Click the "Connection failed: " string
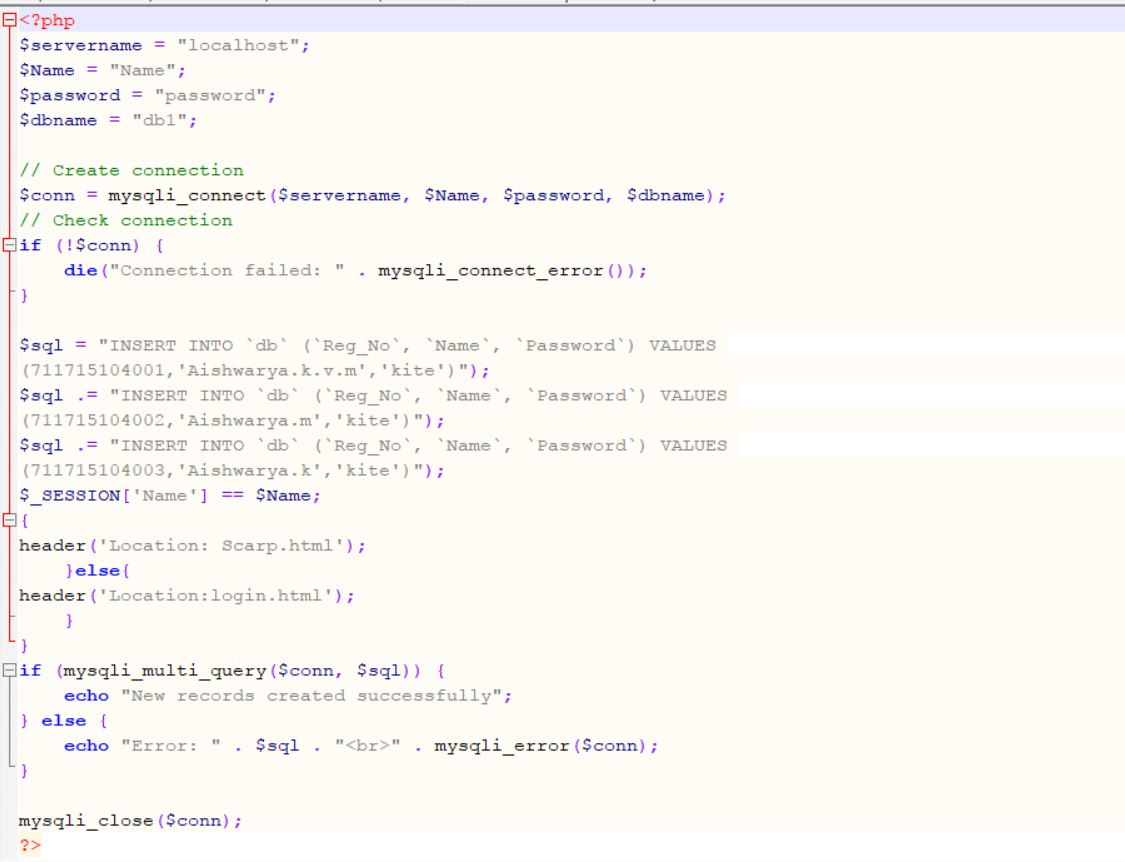 pos(227,271)
